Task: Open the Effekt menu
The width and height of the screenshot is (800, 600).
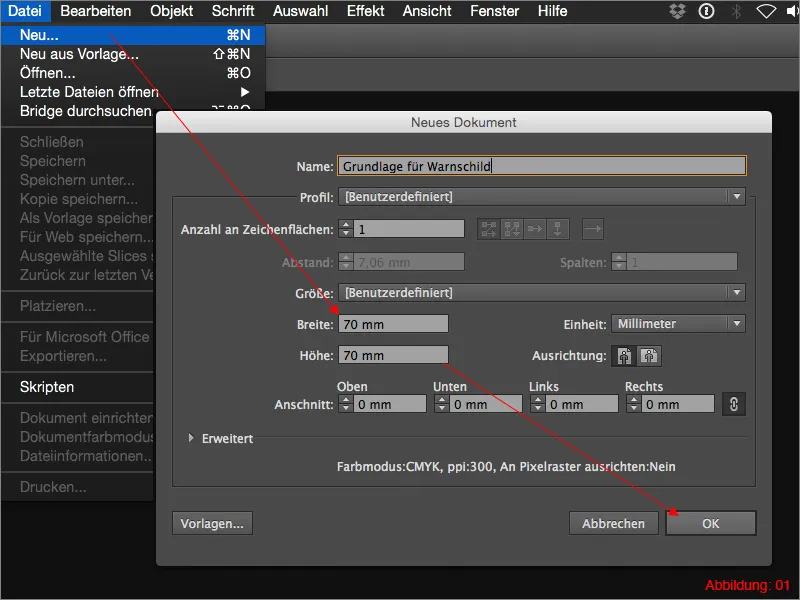Action: [x=365, y=11]
